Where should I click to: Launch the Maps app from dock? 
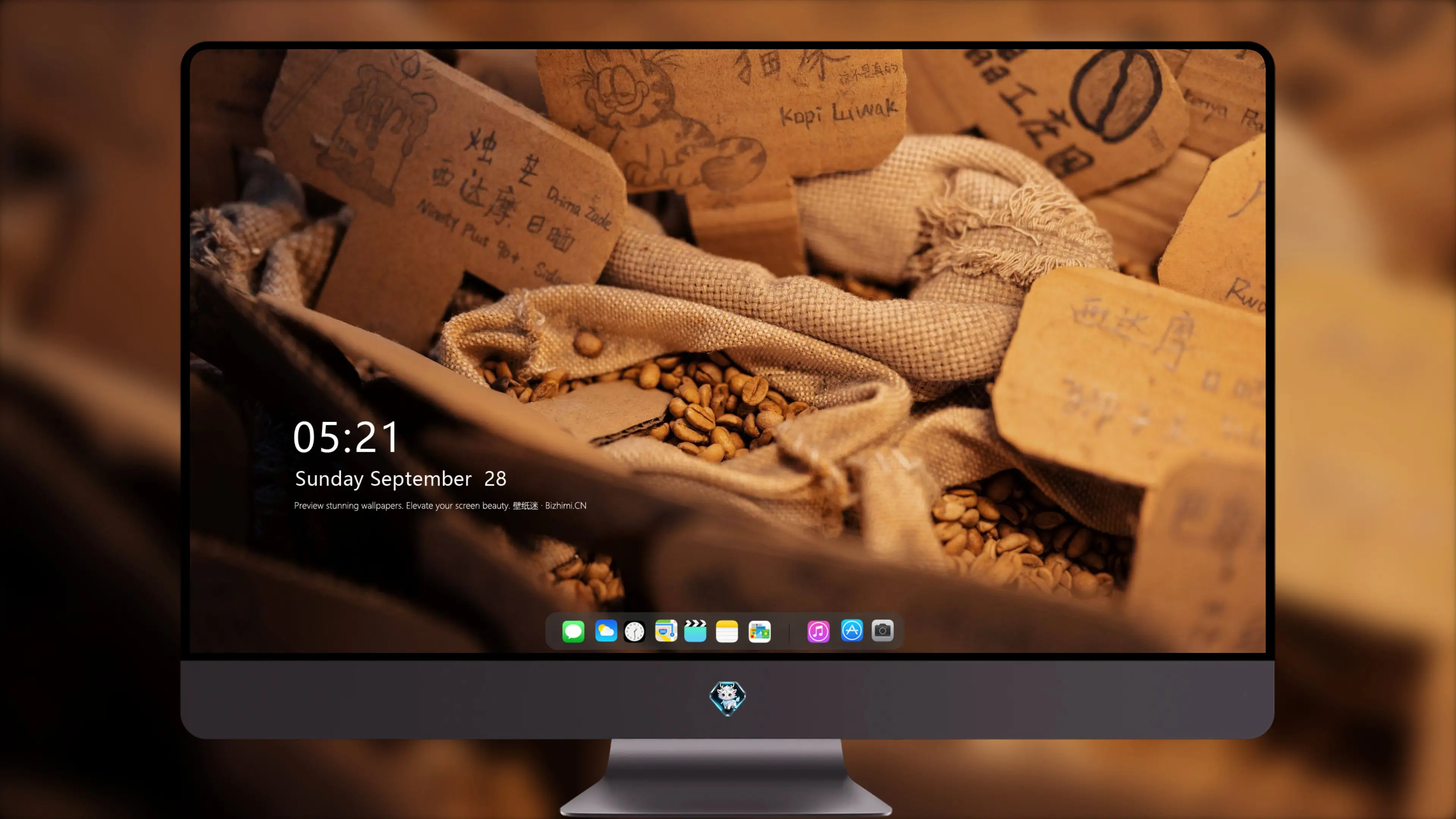coord(666,631)
